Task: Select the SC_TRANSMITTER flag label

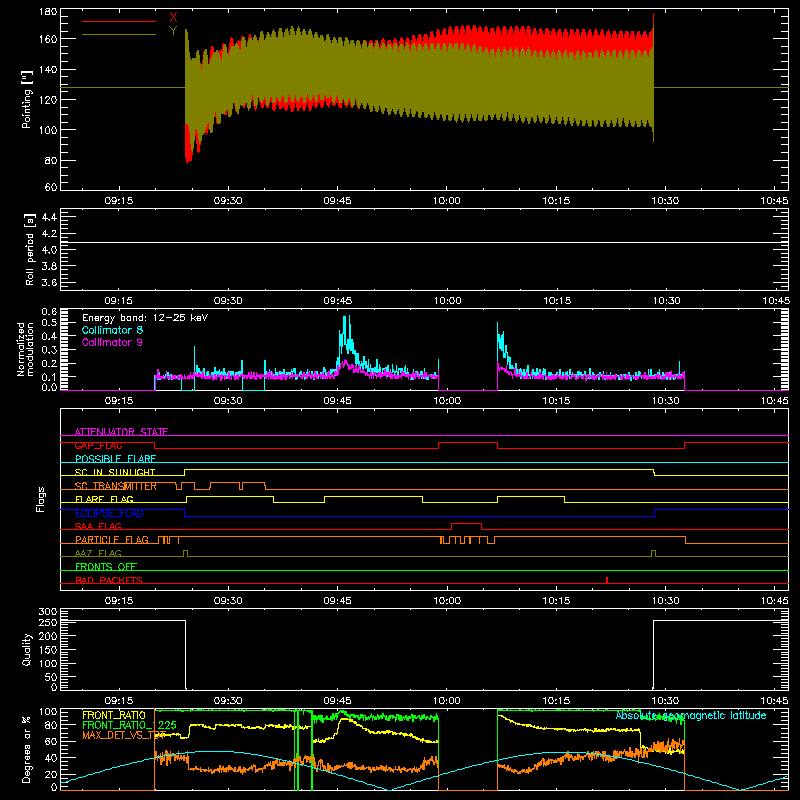Action: pos(116,486)
